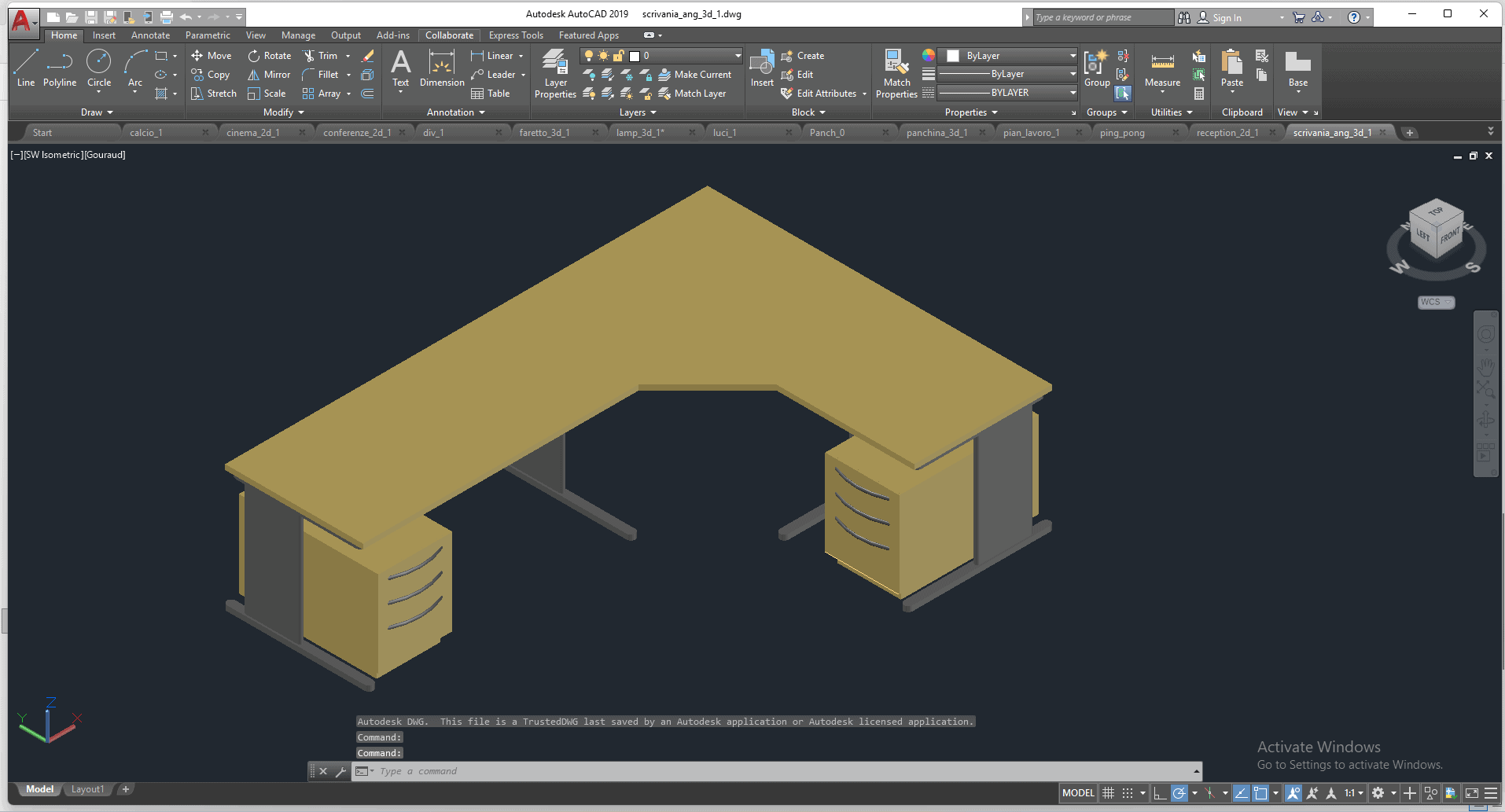The image size is (1505, 812).
Task: Toggle ortho mode in status bar
Action: point(1159,793)
